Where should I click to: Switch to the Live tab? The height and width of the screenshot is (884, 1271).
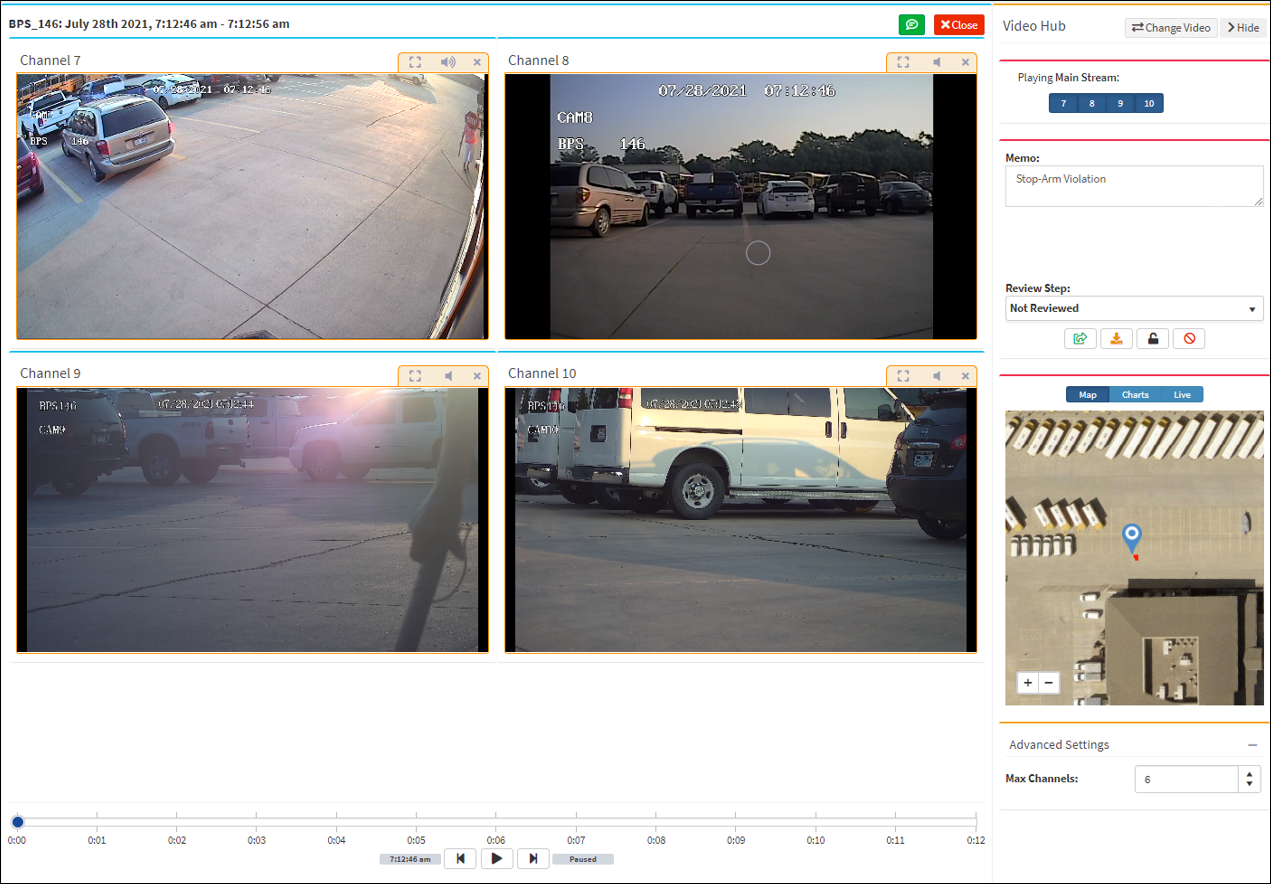click(x=1182, y=395)
